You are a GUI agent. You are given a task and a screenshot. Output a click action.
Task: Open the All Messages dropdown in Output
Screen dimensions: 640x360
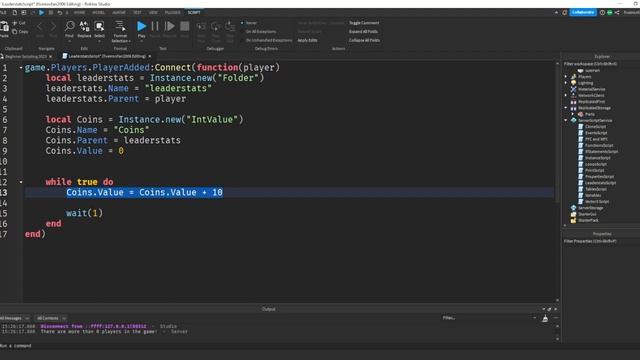point(15,318)
